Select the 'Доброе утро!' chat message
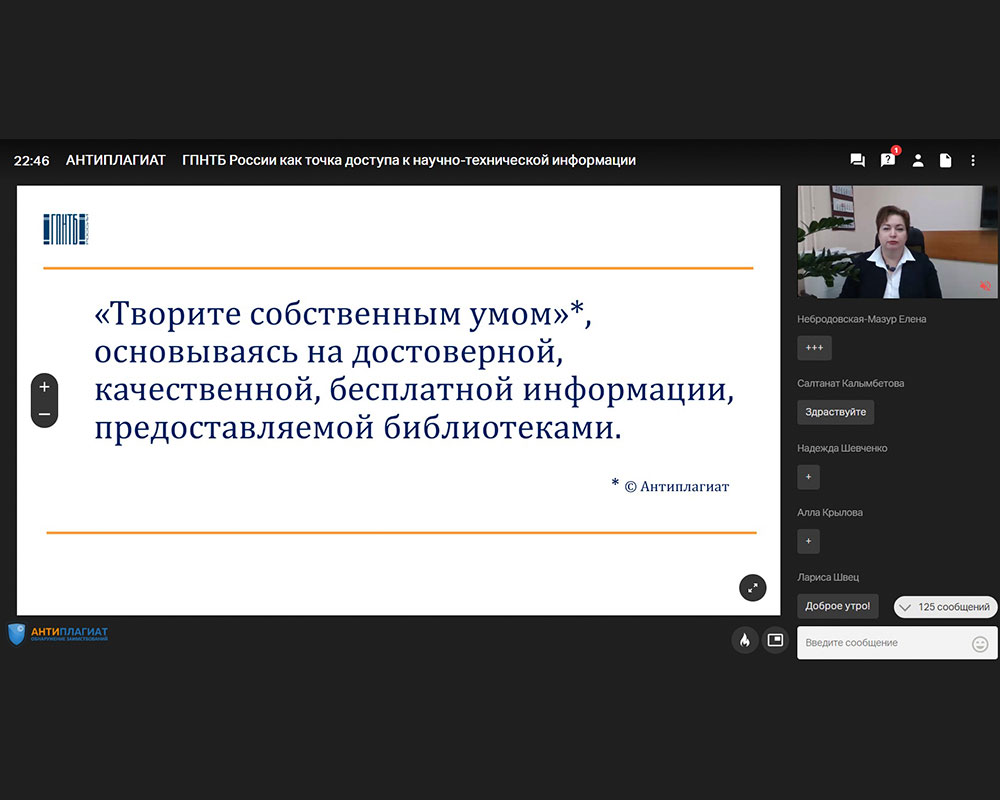Screen dimensions: 1000x800 837,606
